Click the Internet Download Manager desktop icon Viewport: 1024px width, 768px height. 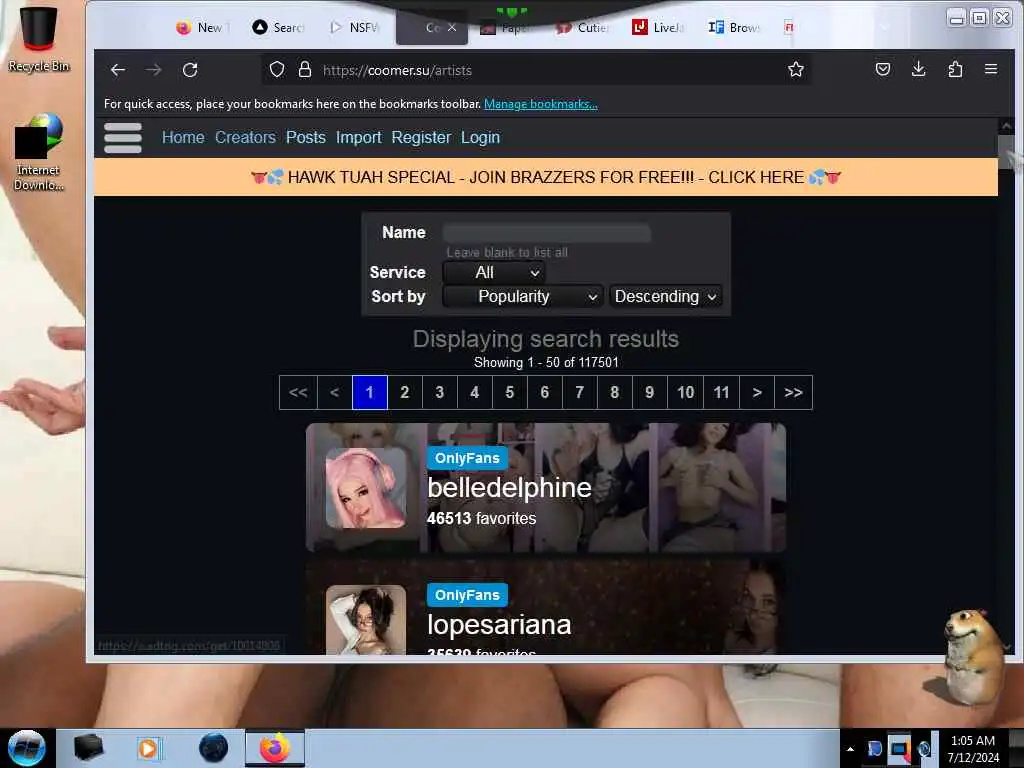[39, 152]
